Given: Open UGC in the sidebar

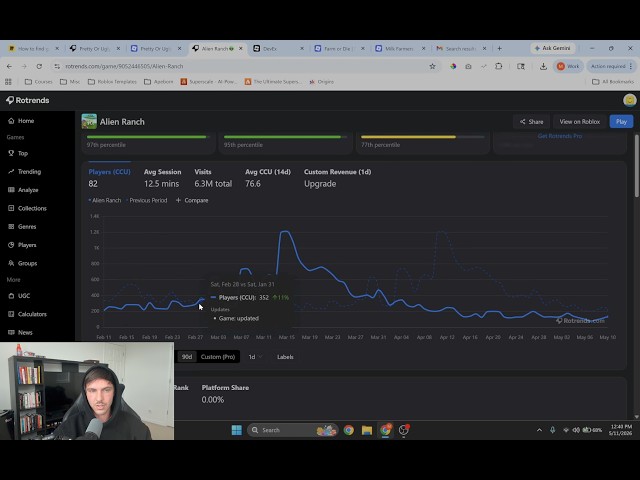Looking at the screenshot, I should pyautogui.click(x=19, y=296).
